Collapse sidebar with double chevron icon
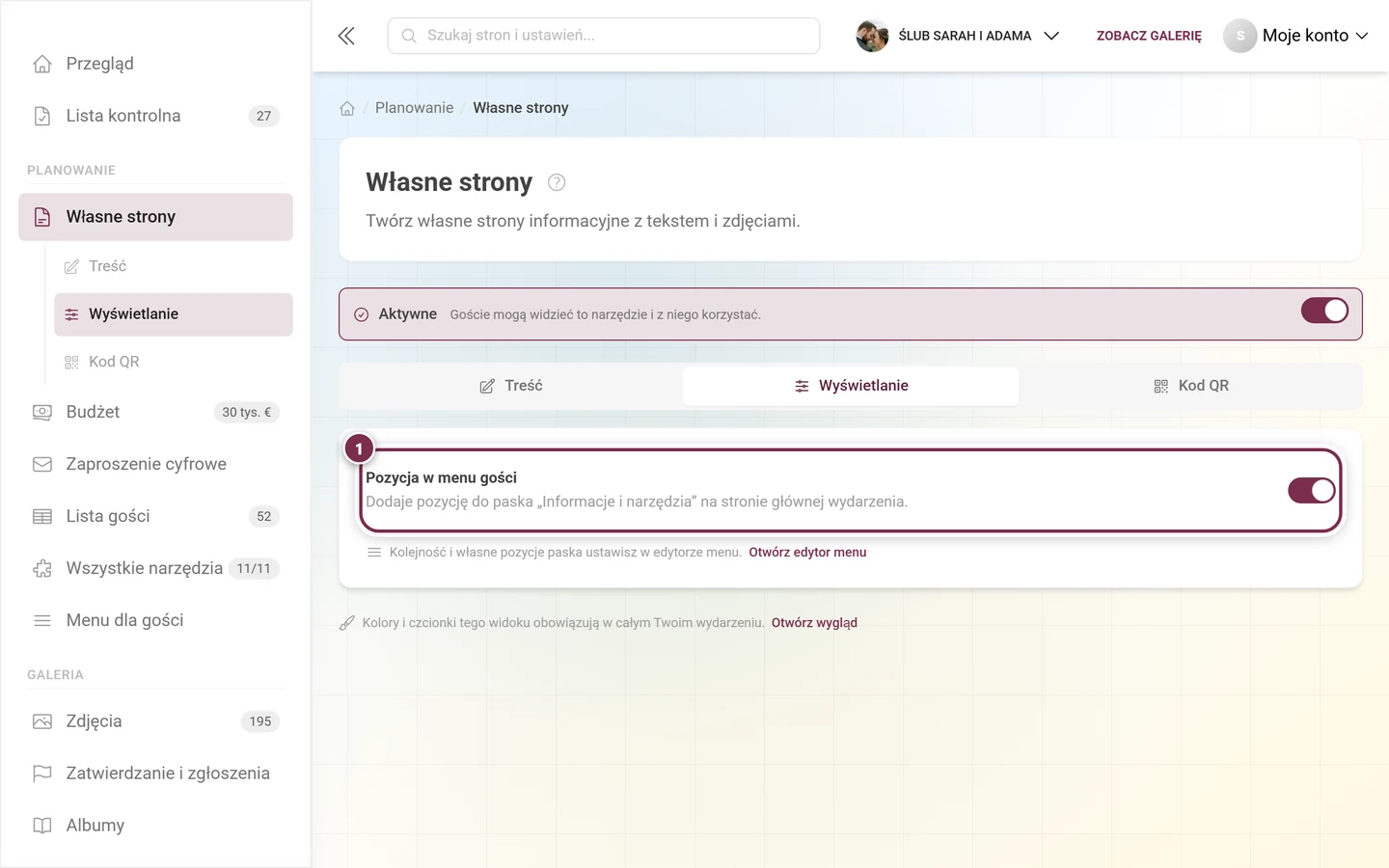 [x=346, y=36]
